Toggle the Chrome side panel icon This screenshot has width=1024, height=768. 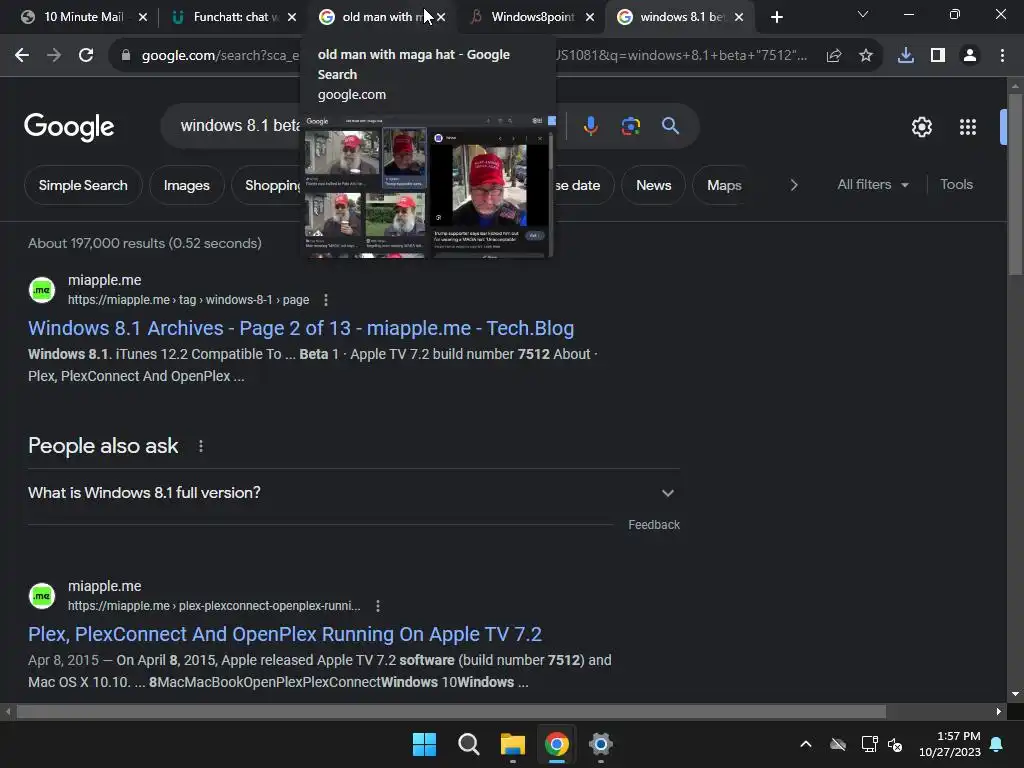938,56
